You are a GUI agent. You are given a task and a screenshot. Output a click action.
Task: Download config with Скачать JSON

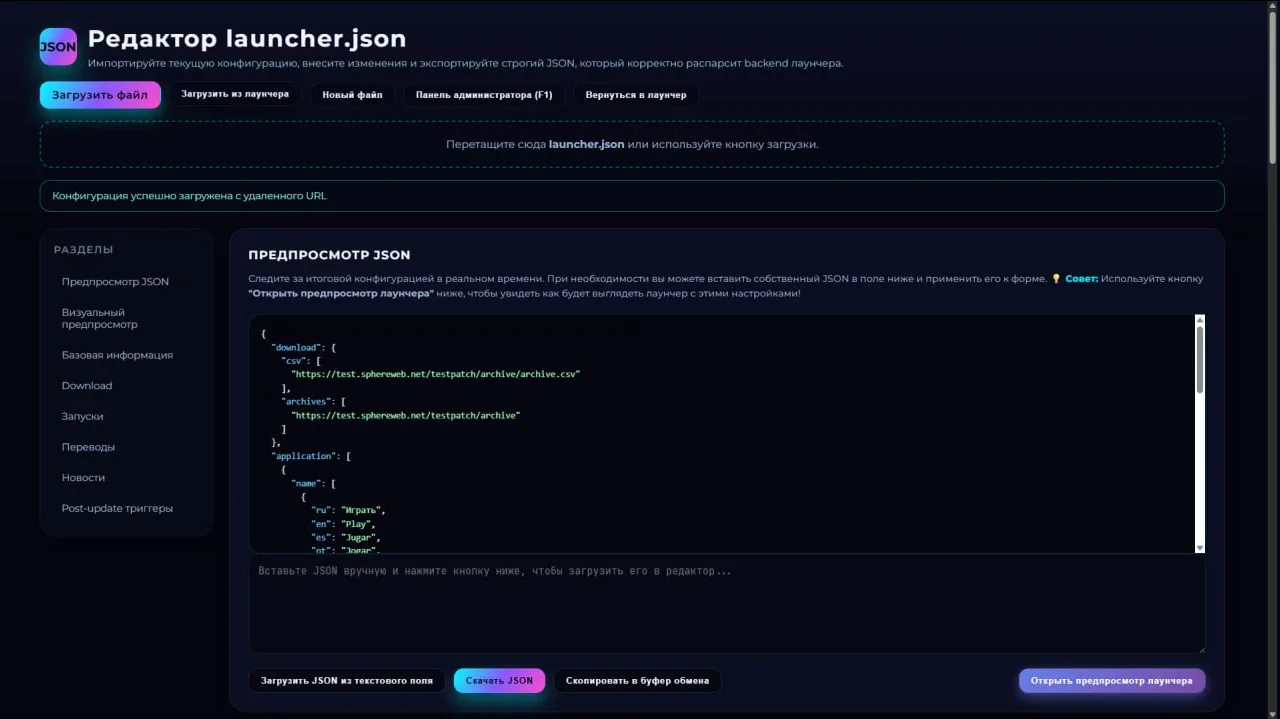tap(499, 681)
